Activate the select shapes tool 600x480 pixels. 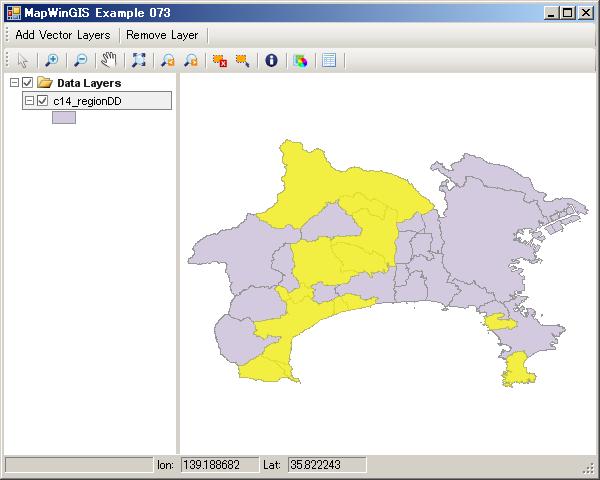click(x=242, y=60)
